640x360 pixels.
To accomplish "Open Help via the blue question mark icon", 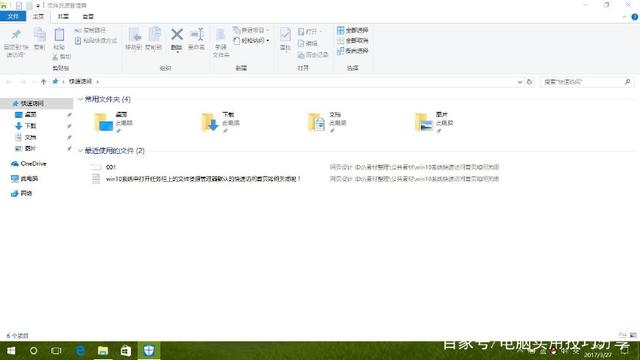I will 635,17.
